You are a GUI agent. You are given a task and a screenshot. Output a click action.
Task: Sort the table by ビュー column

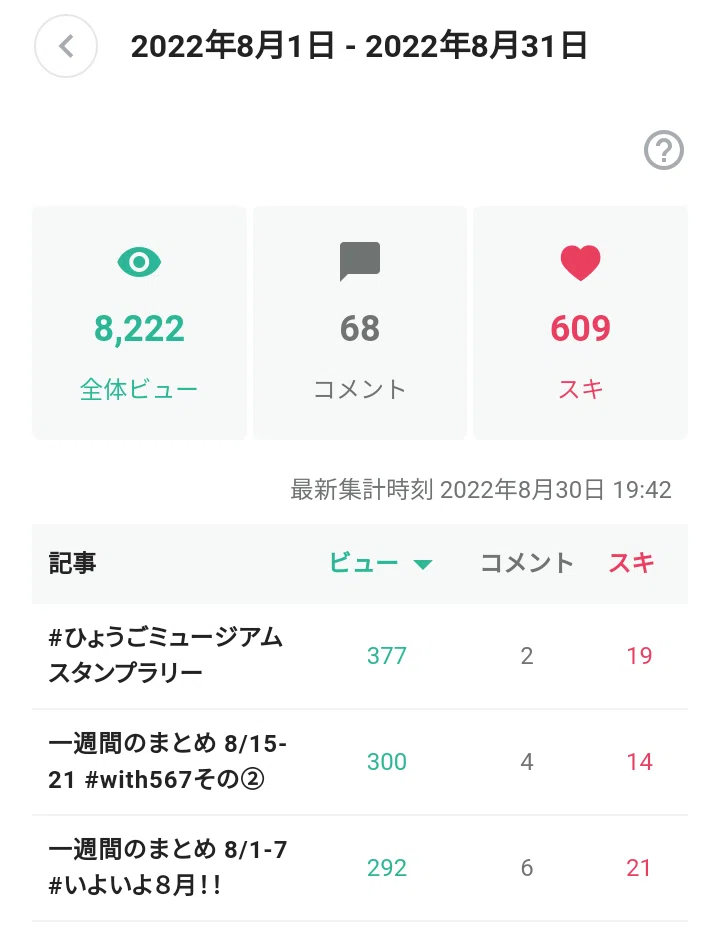tap(363, 563)
